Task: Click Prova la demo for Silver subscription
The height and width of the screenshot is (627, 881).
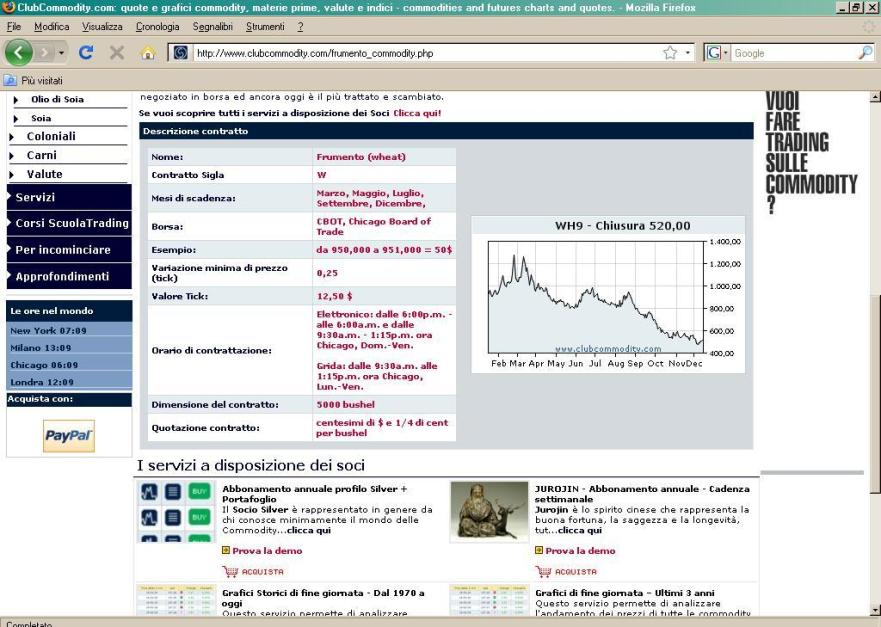Action: coord(267,551)
